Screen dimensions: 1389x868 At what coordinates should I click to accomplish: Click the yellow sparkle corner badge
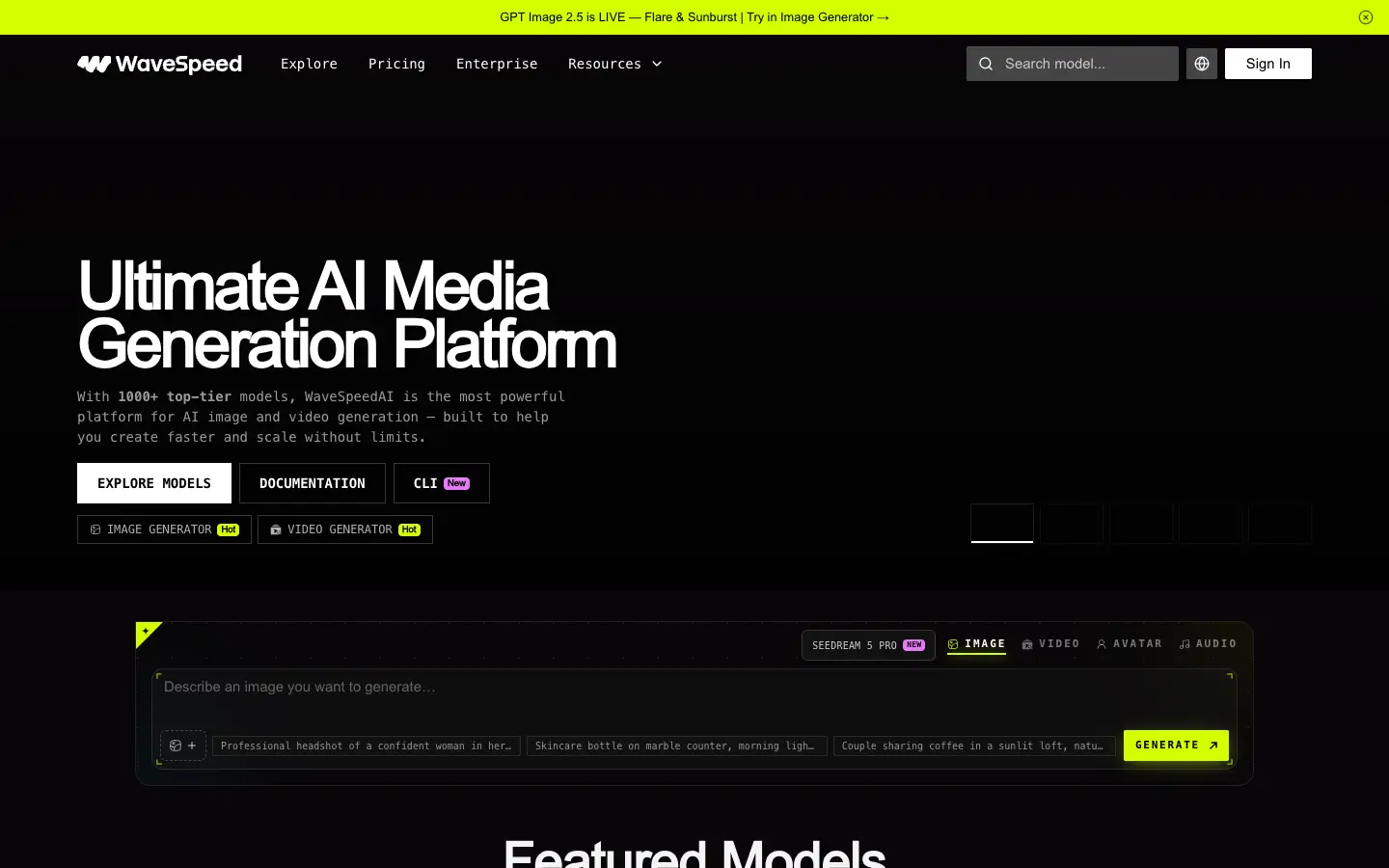tap(147, 632)
